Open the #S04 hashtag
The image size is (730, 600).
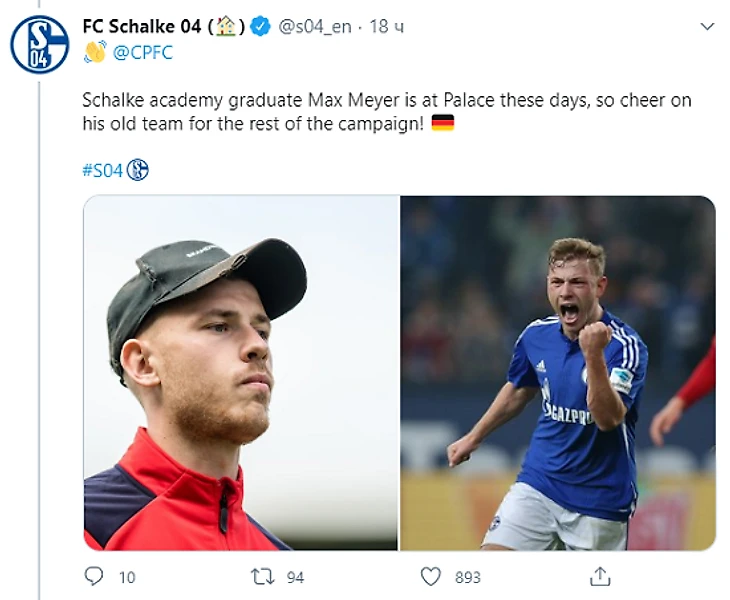click(x=102, y=171)
